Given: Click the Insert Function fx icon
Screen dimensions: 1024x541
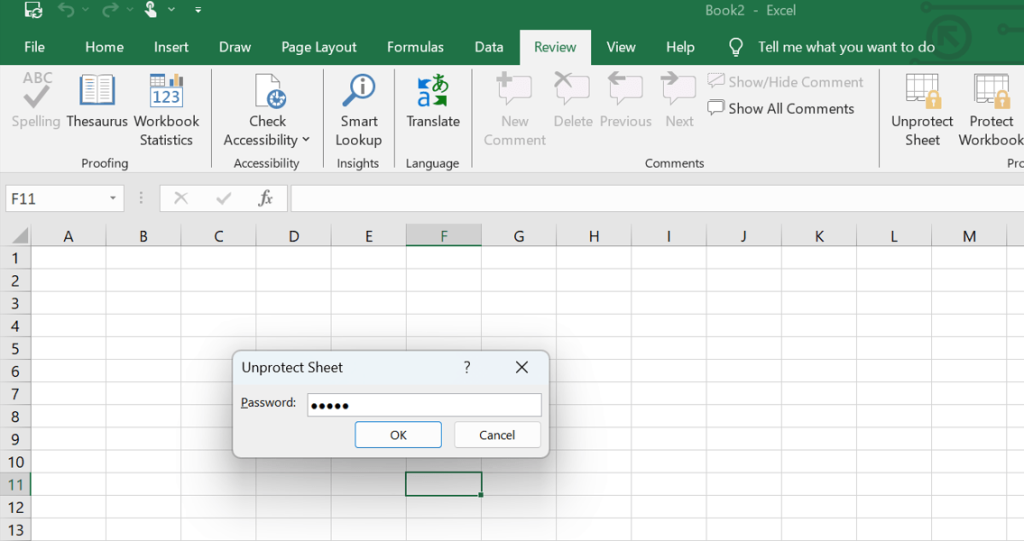Looking at the screenshot, I should coord(265,198).
